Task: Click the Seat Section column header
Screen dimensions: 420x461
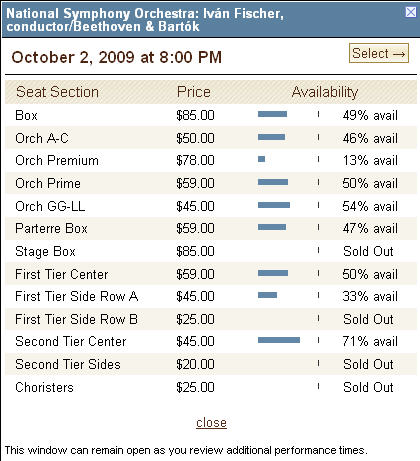Action: [x=57, y=92]
